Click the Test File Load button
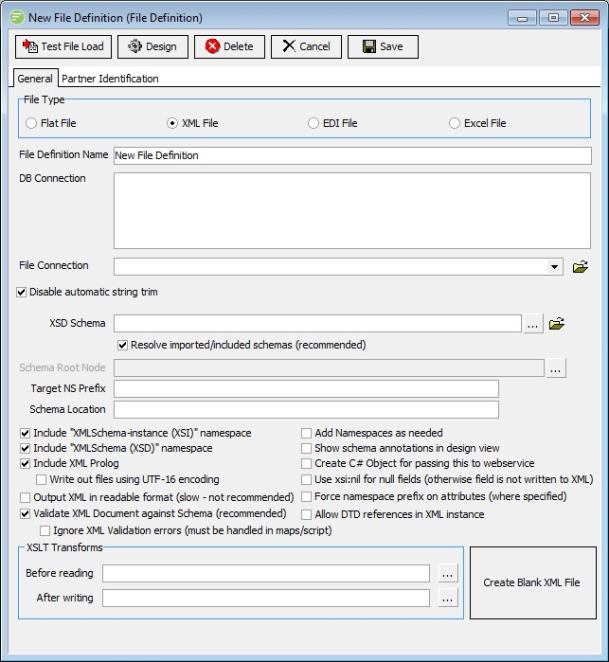This screenshot has width=609, height=662. tap(63, 46)
